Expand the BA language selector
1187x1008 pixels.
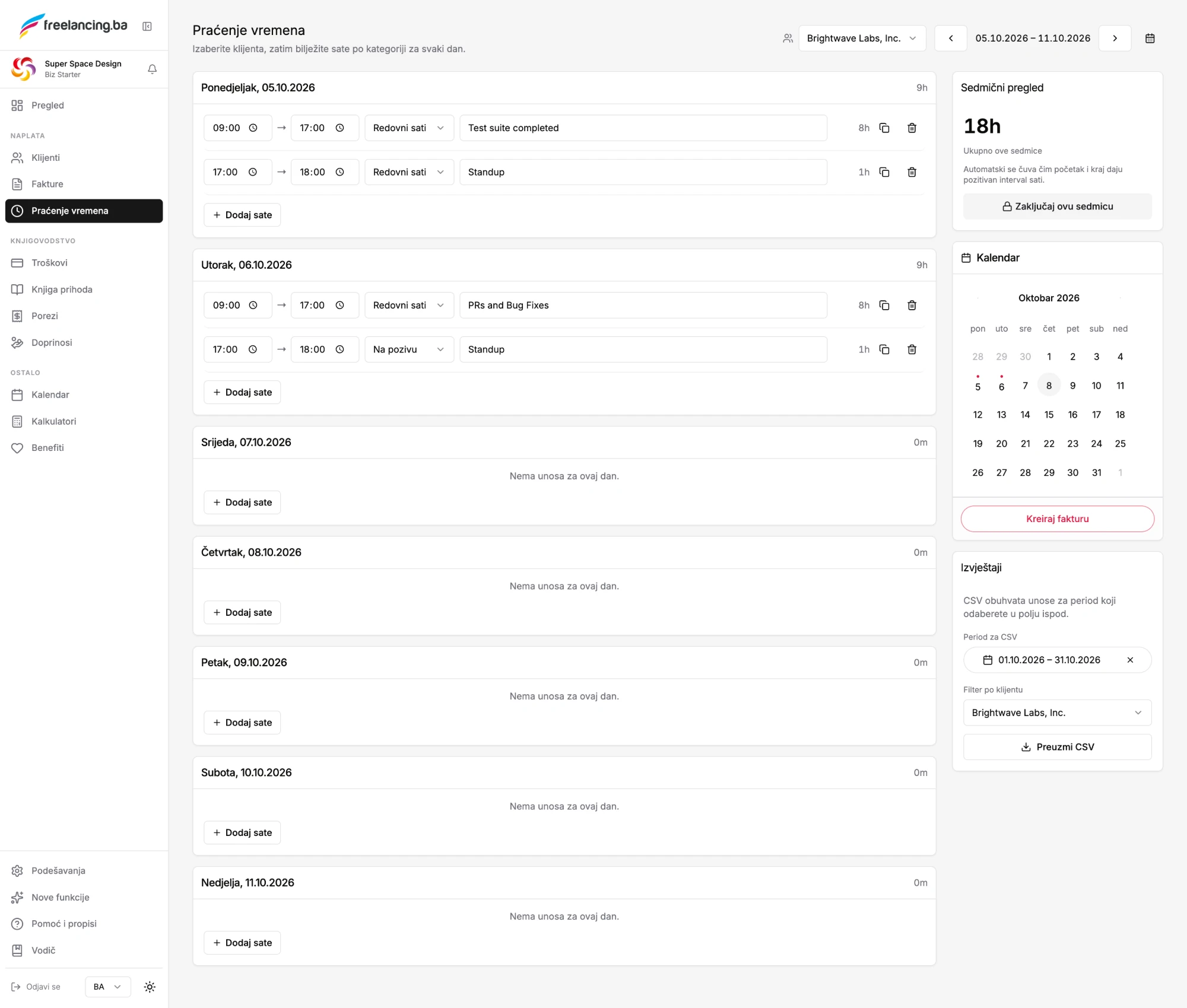point(107,987)
